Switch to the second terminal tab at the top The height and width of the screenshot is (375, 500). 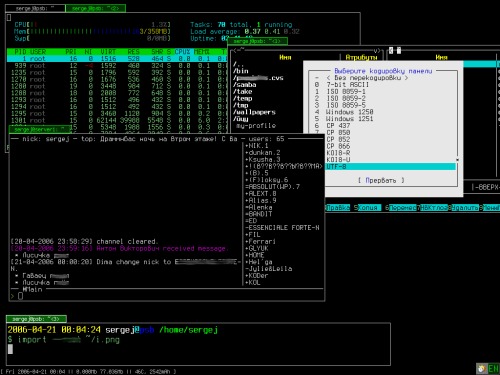(95, 8)
